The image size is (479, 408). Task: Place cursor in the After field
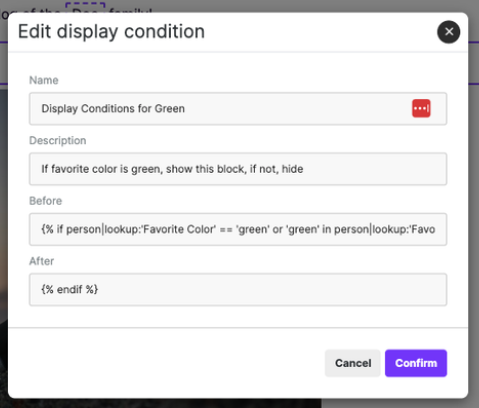coord(238,290)
